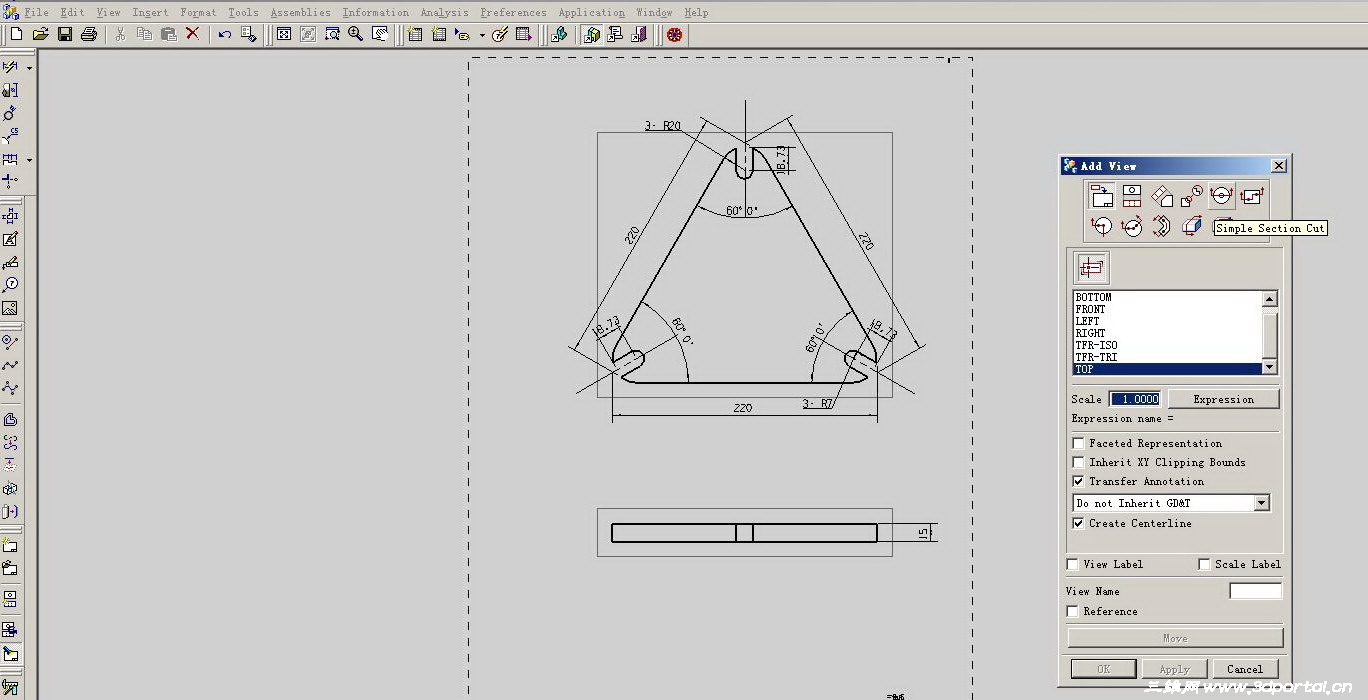Enable Inherit XY Clipping Bounds checkbox
The width and height of the screenshot is (1368, 700).
(1078, 462)
